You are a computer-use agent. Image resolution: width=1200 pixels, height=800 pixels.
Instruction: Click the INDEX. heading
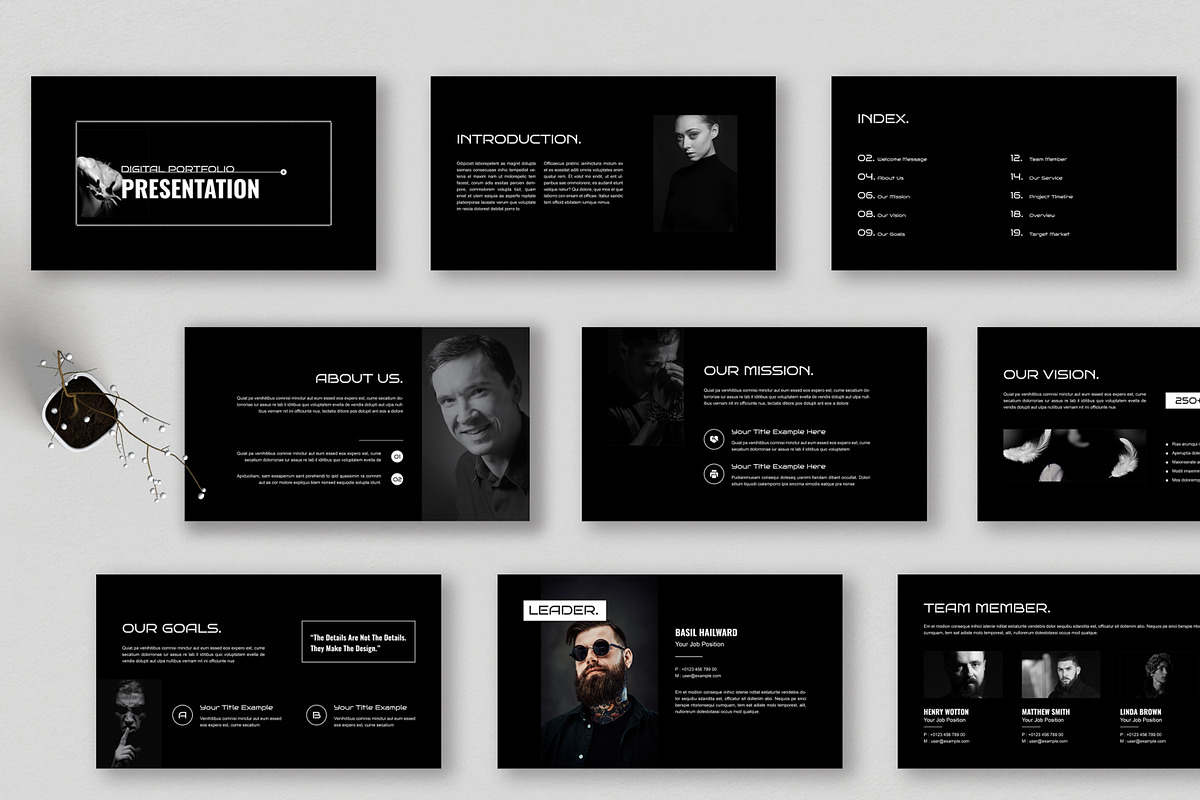coord(883,119)
